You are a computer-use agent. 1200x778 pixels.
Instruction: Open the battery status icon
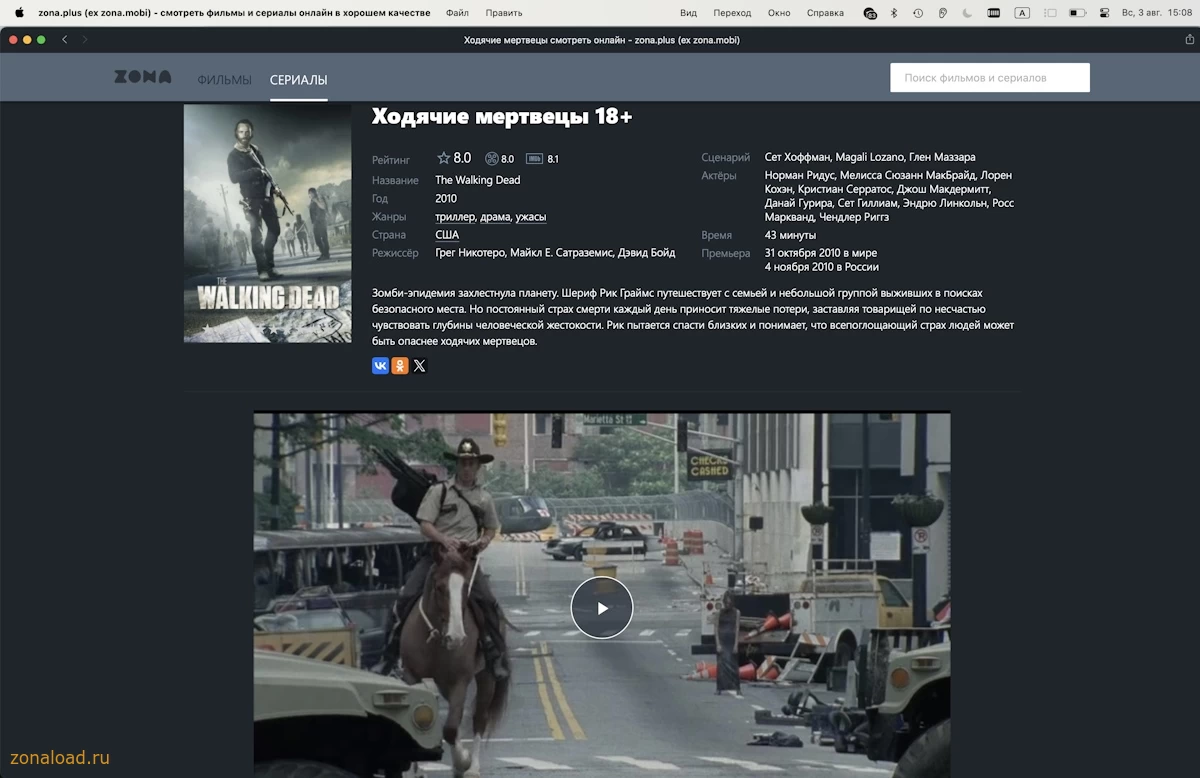click(x=1077, y=13)
